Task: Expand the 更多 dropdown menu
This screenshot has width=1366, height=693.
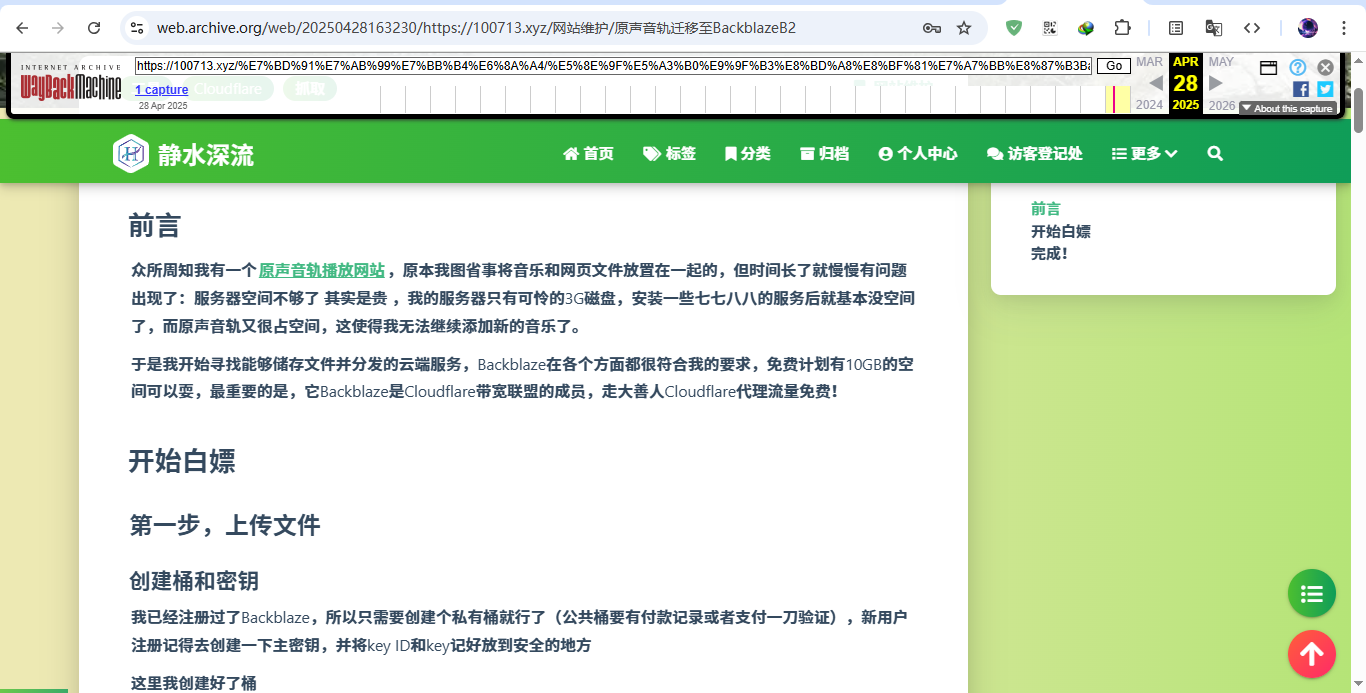Action: [1144, 153]
